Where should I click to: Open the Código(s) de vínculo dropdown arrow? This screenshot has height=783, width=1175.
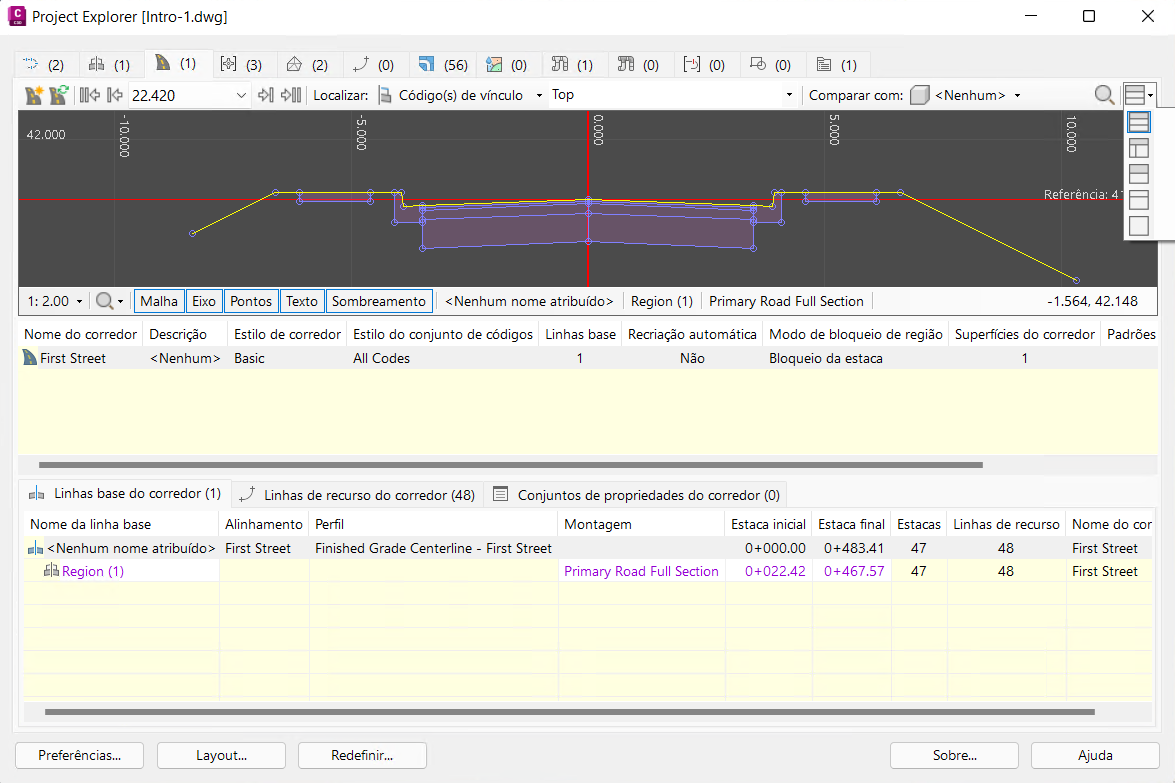point(539,95)
